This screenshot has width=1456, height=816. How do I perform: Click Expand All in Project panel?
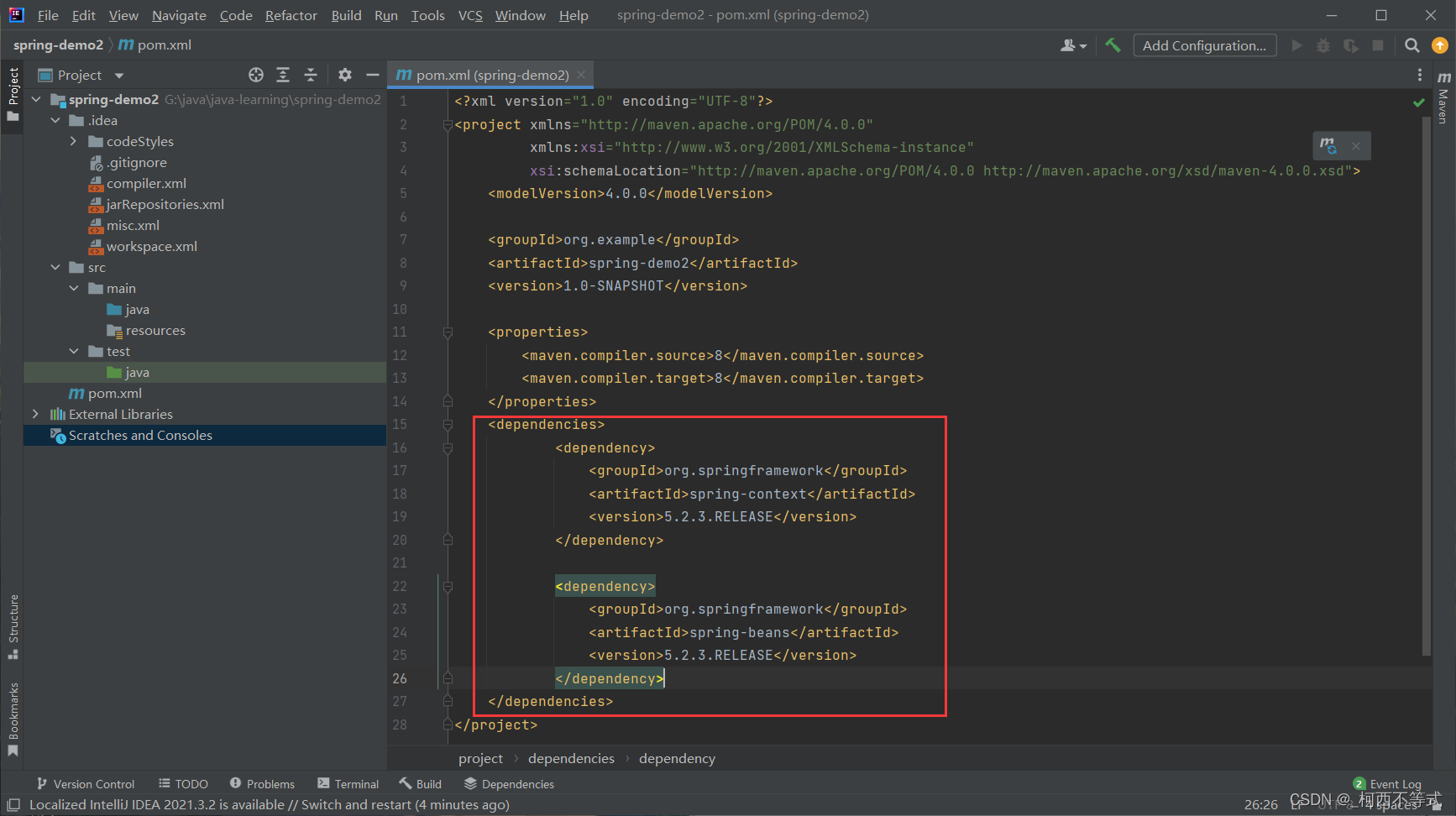[283, 75]
